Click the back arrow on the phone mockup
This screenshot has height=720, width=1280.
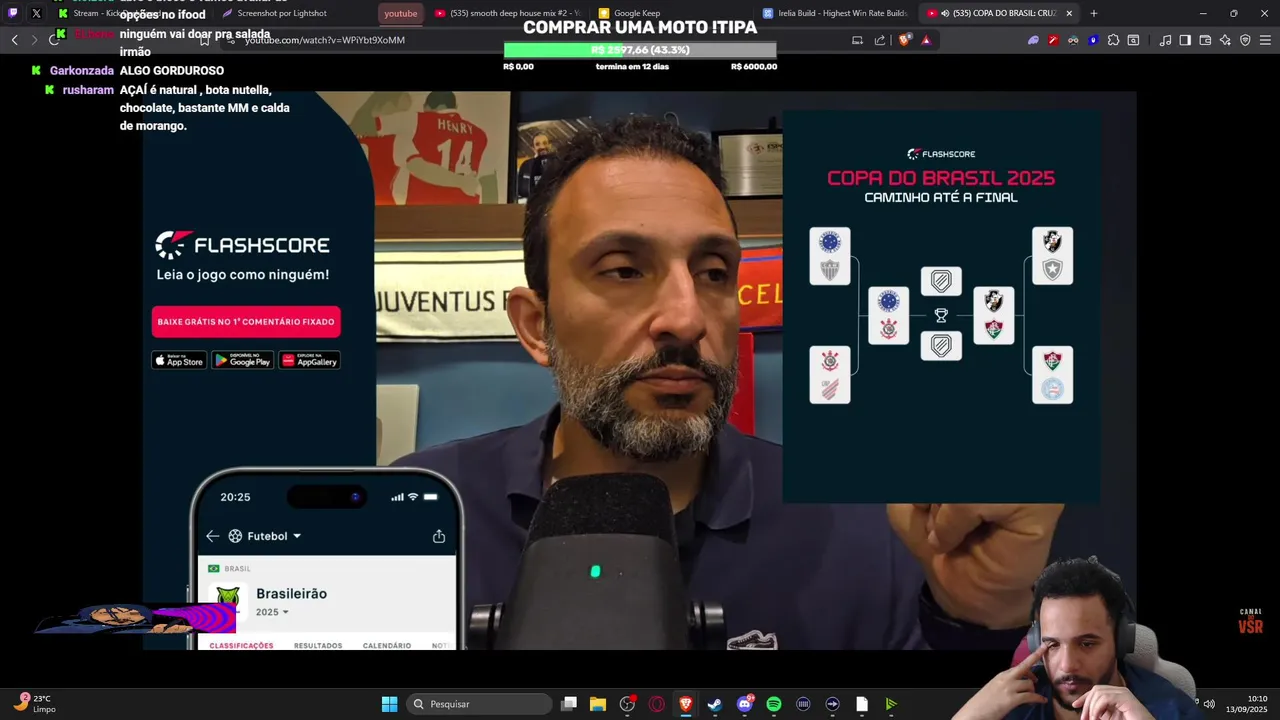click(x=212, y=536)
